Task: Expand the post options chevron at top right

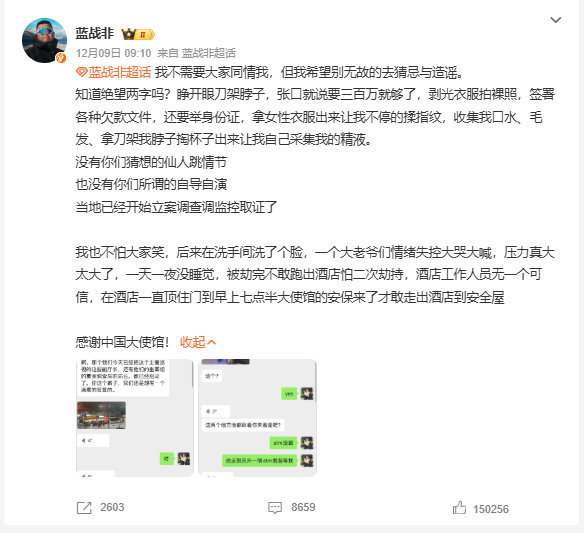Action: (556, 20)
